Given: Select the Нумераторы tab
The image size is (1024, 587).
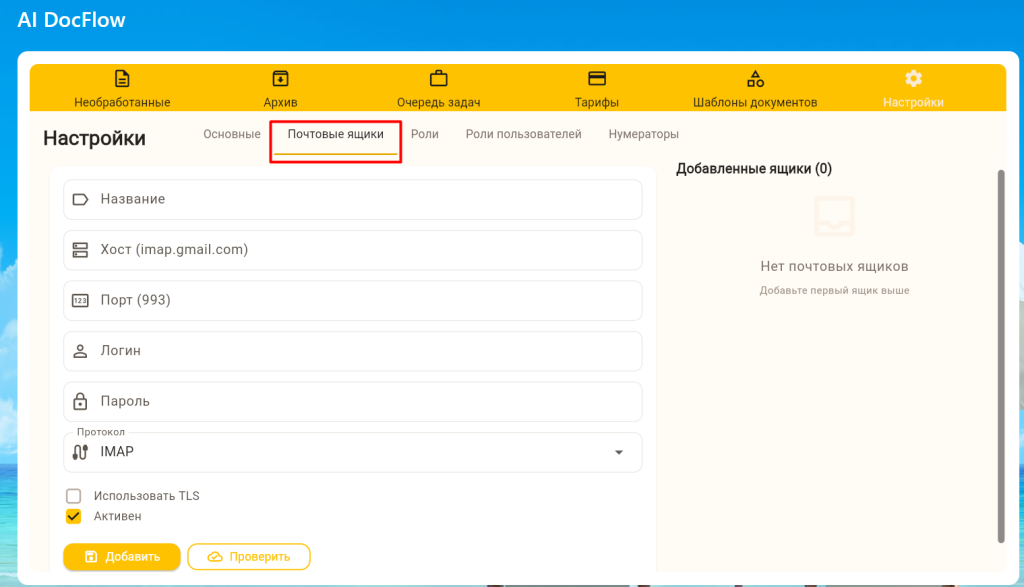Looking at the screenshot, I should pyautogui.click(x=643, y=134).
